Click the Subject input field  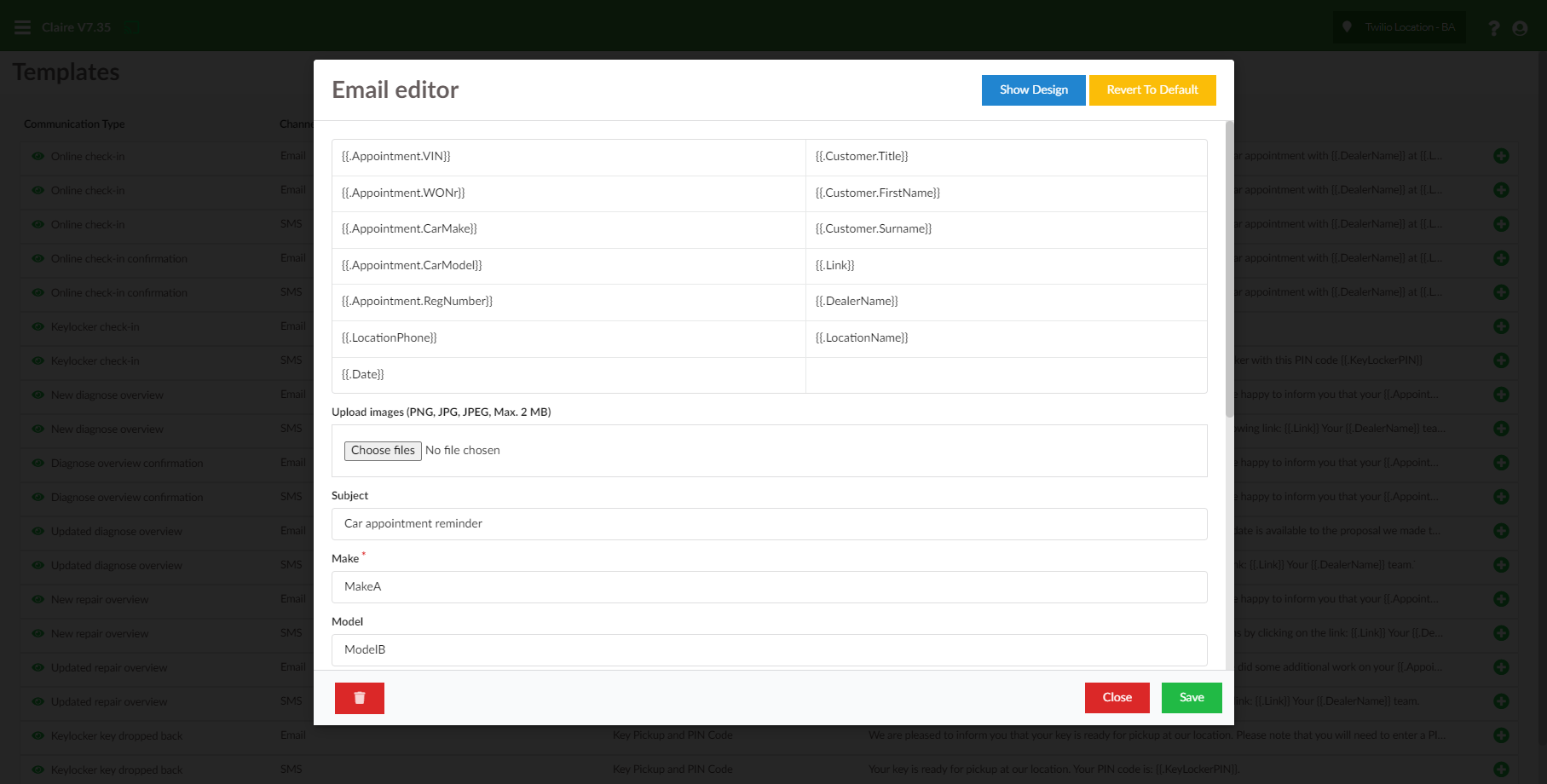[x=769, y=524]
